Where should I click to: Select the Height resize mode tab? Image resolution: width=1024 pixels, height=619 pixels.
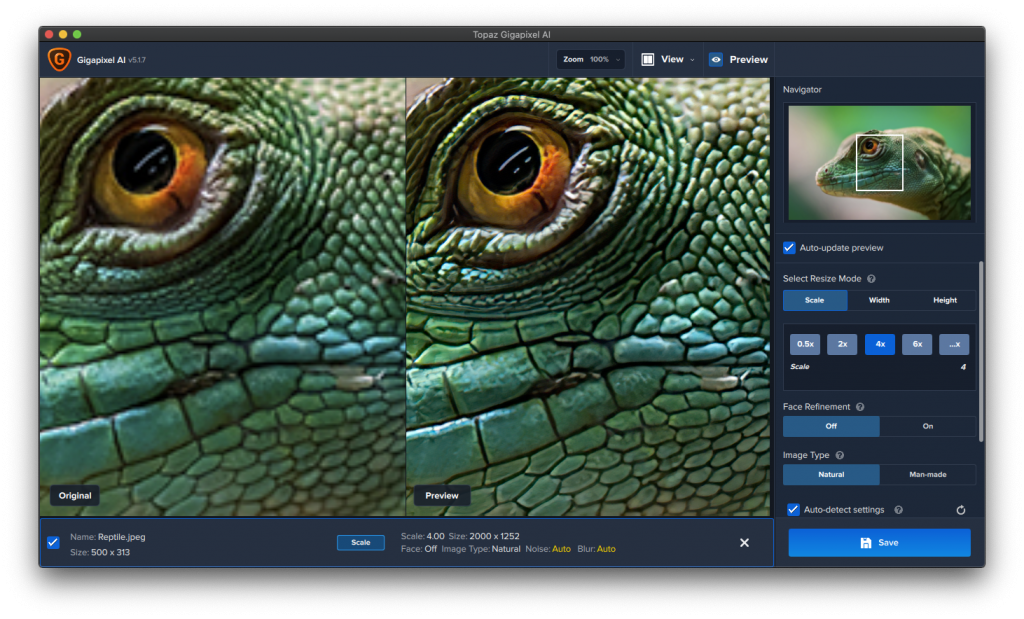point(944,300)
